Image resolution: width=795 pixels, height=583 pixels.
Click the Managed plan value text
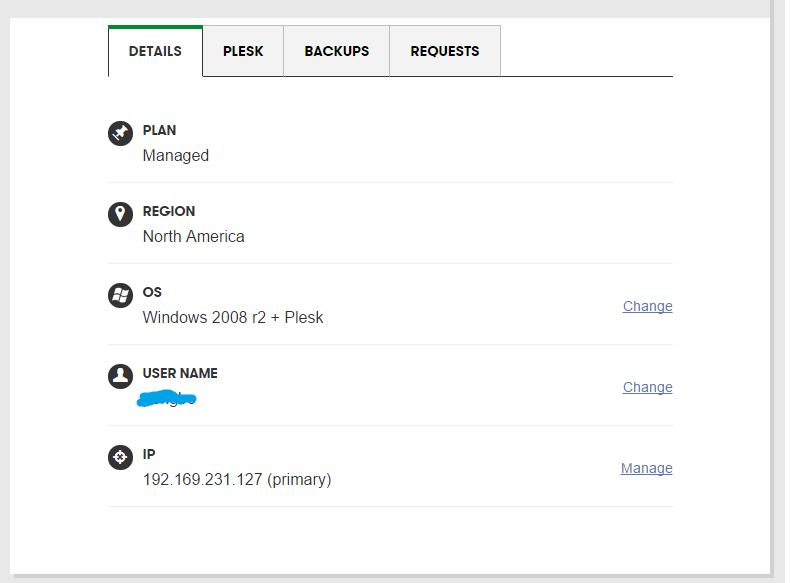pos(175,155)
